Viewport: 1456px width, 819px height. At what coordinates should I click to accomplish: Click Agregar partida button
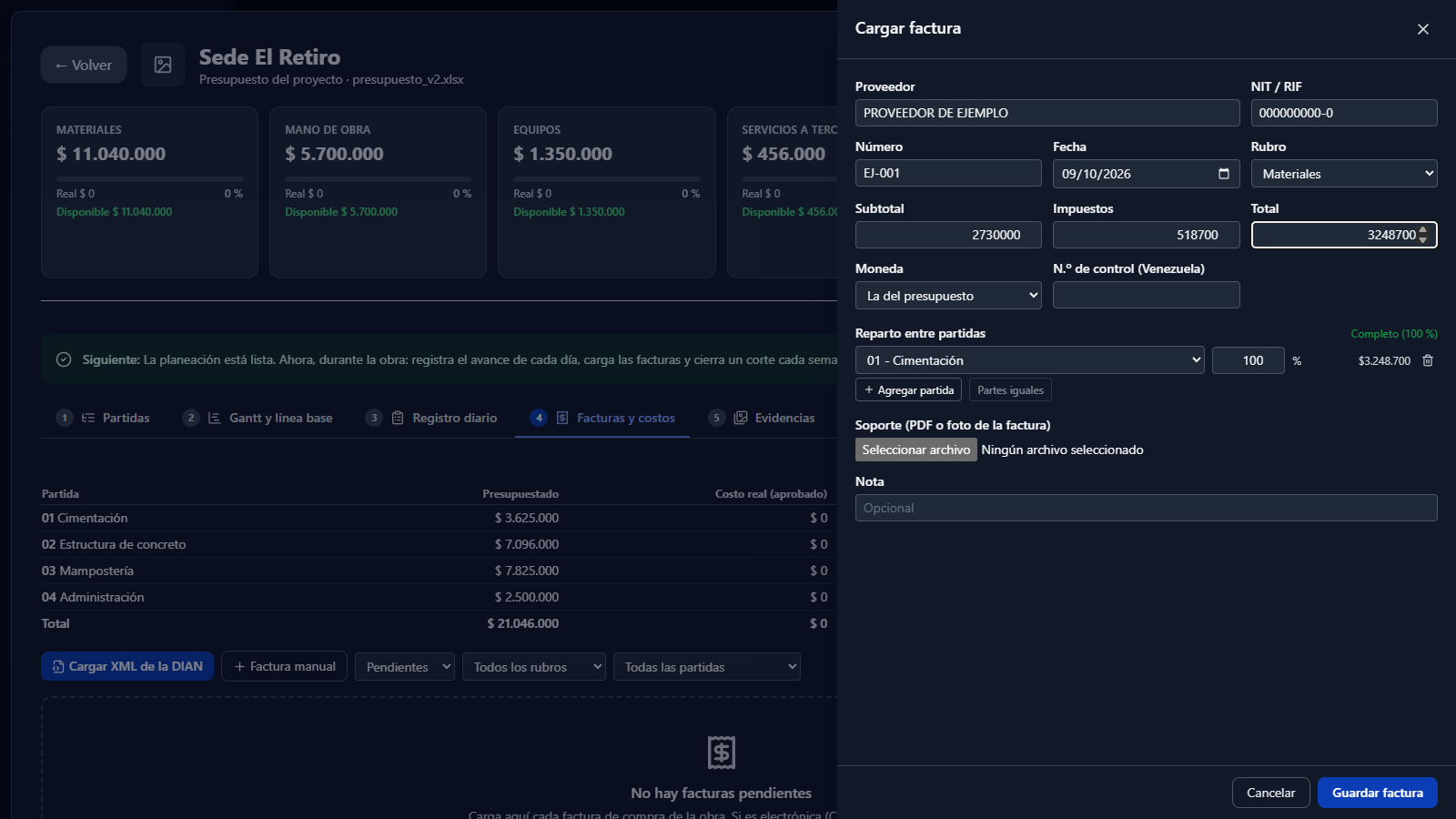coord(909,389)
